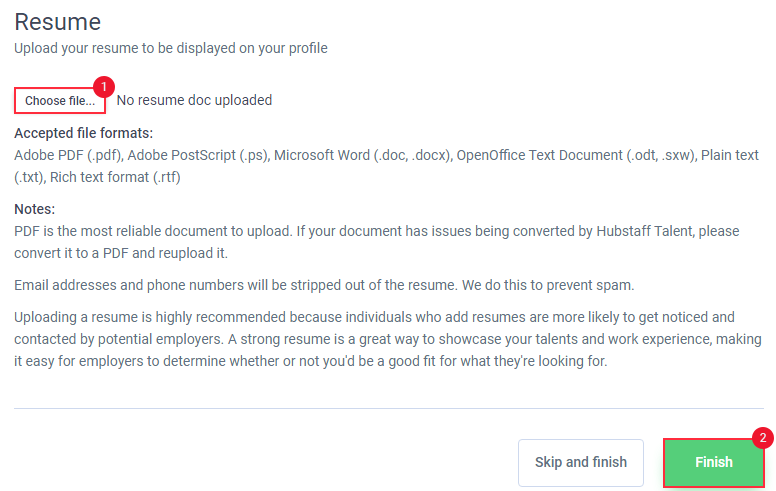The height and width of the screenshot is (491, 776).
Task: Click the Uploading a resume is highly recommended paragraph
Action: pyautogui.click(x=388, y=339)
